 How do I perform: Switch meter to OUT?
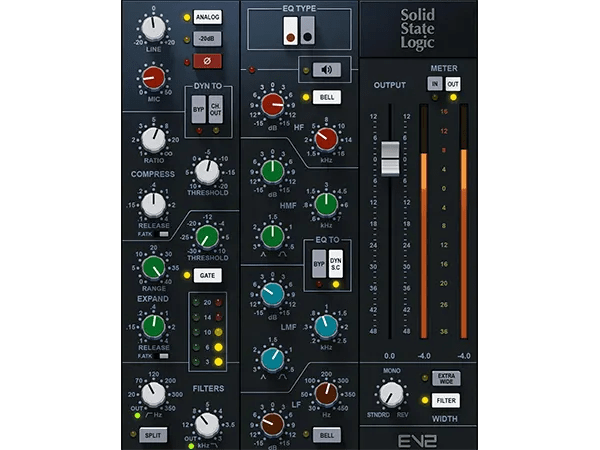(453, 84)
